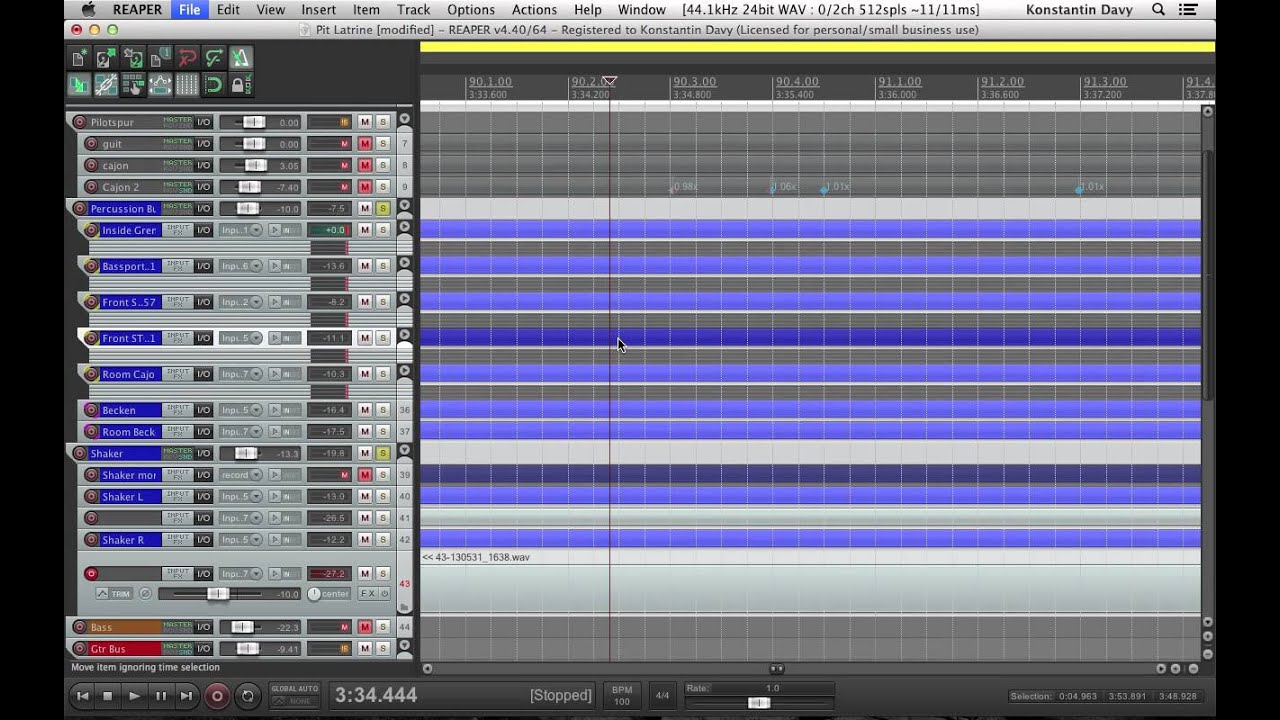
Task: Disarm record on Inside Gren track
Action: point(91,230)
